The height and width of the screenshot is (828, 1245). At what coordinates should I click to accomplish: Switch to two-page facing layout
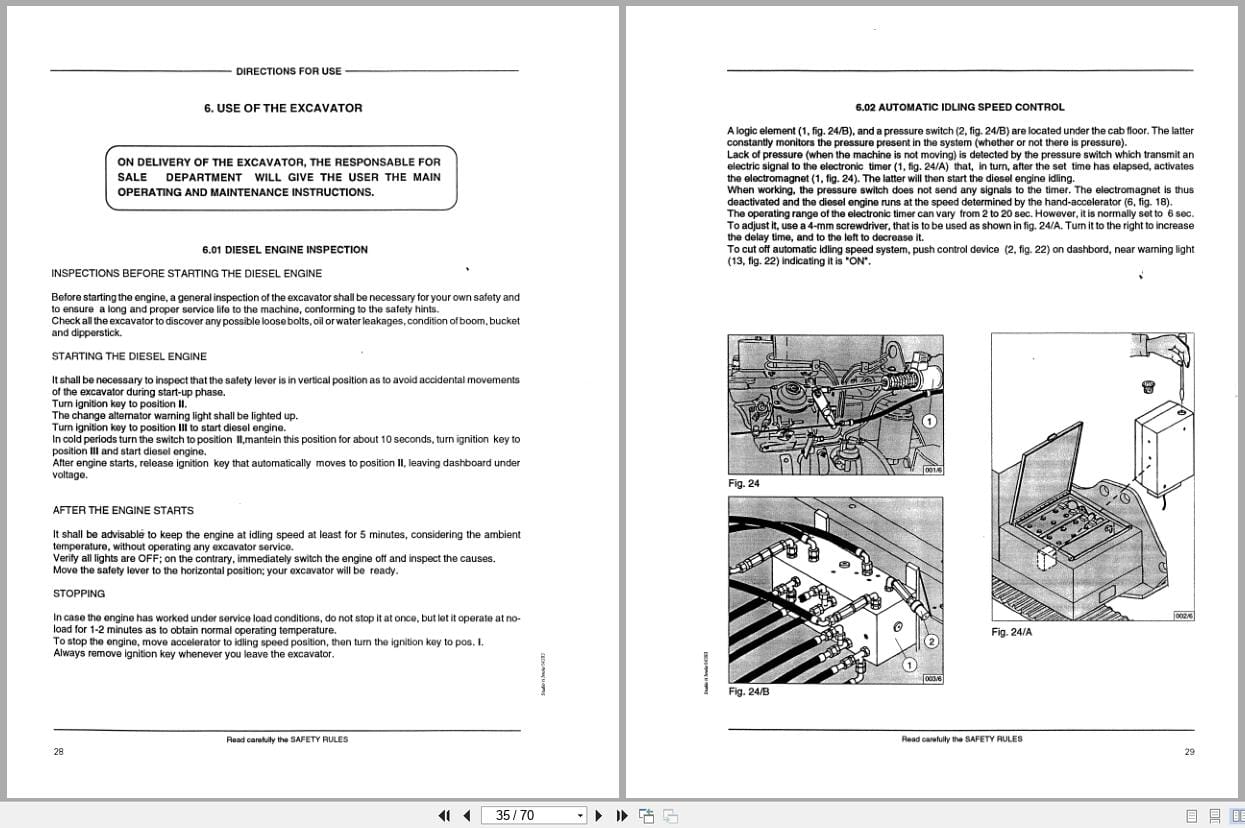pos(1236,816)
